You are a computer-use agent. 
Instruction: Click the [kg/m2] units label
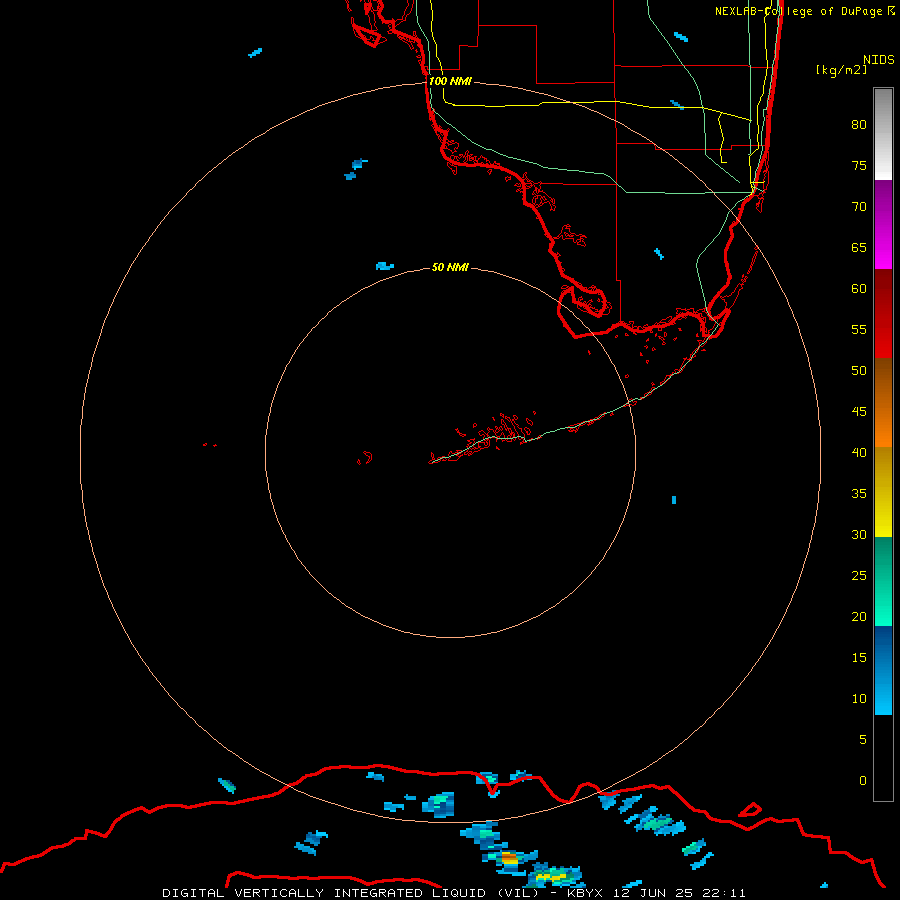841,69
